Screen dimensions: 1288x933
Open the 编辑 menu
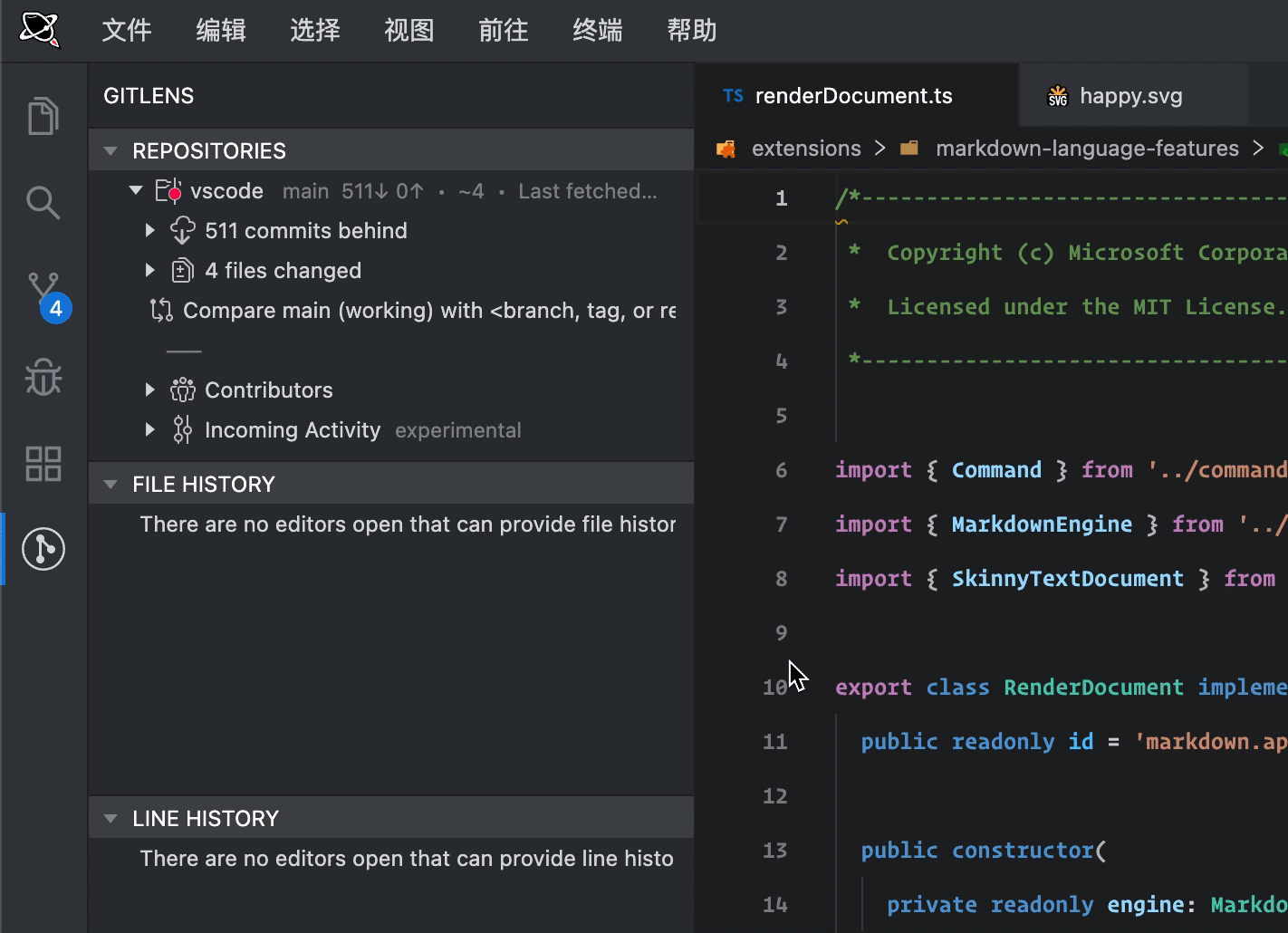pyautogui.click(x=221, y=31)
